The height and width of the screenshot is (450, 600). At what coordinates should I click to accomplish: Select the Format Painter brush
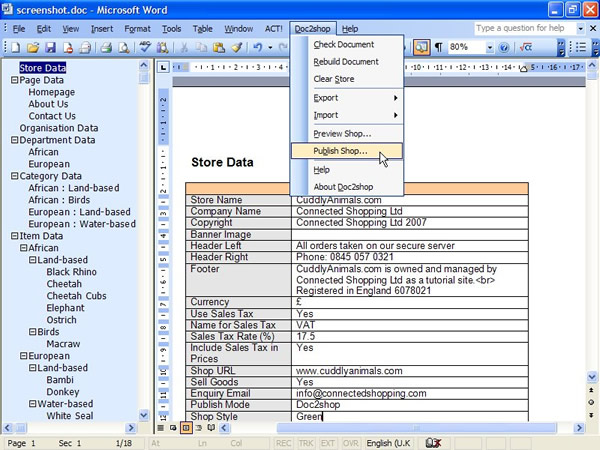[x=237, y=47]
